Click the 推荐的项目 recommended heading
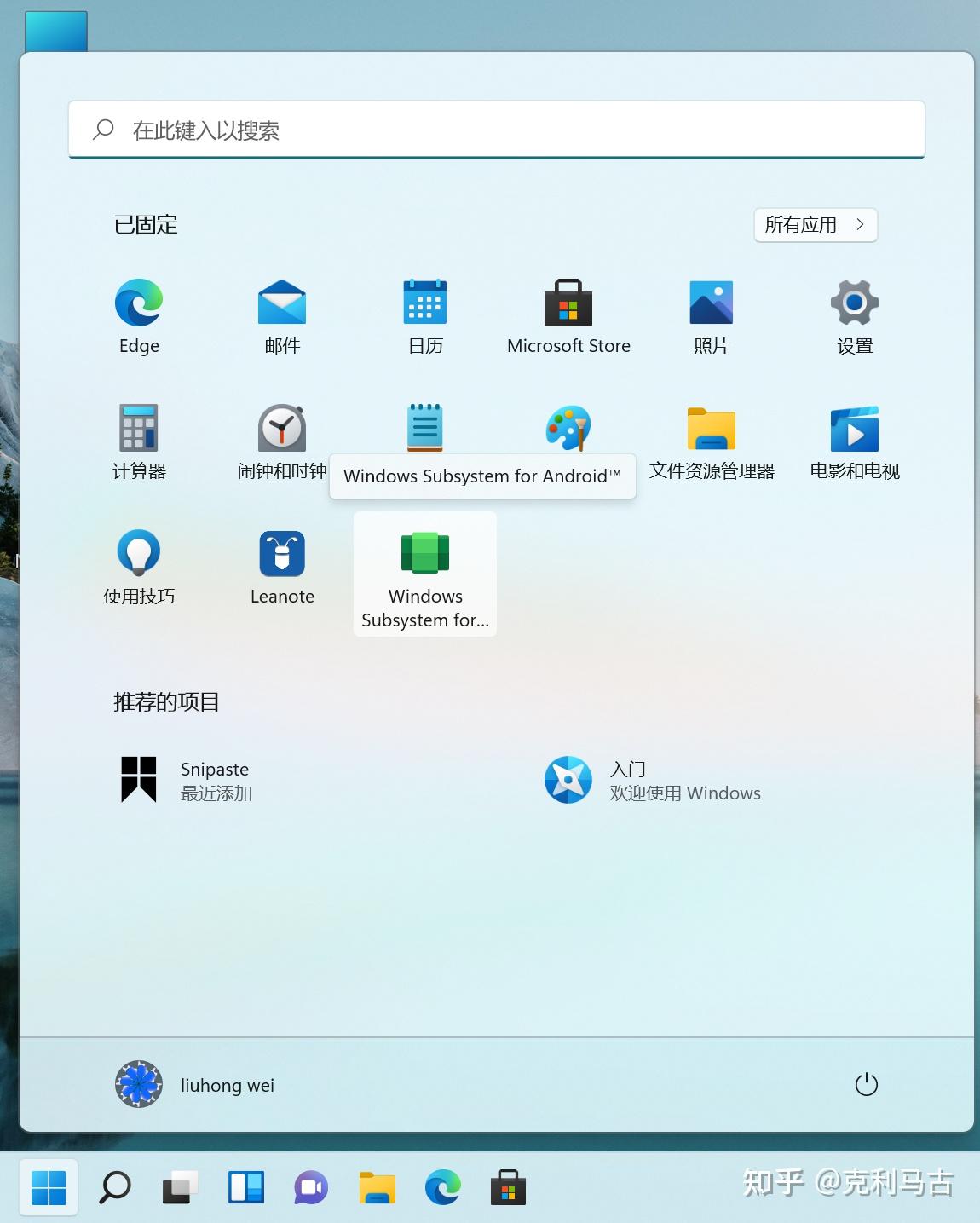Screen dimensions: 980x1223 [167, 702]
